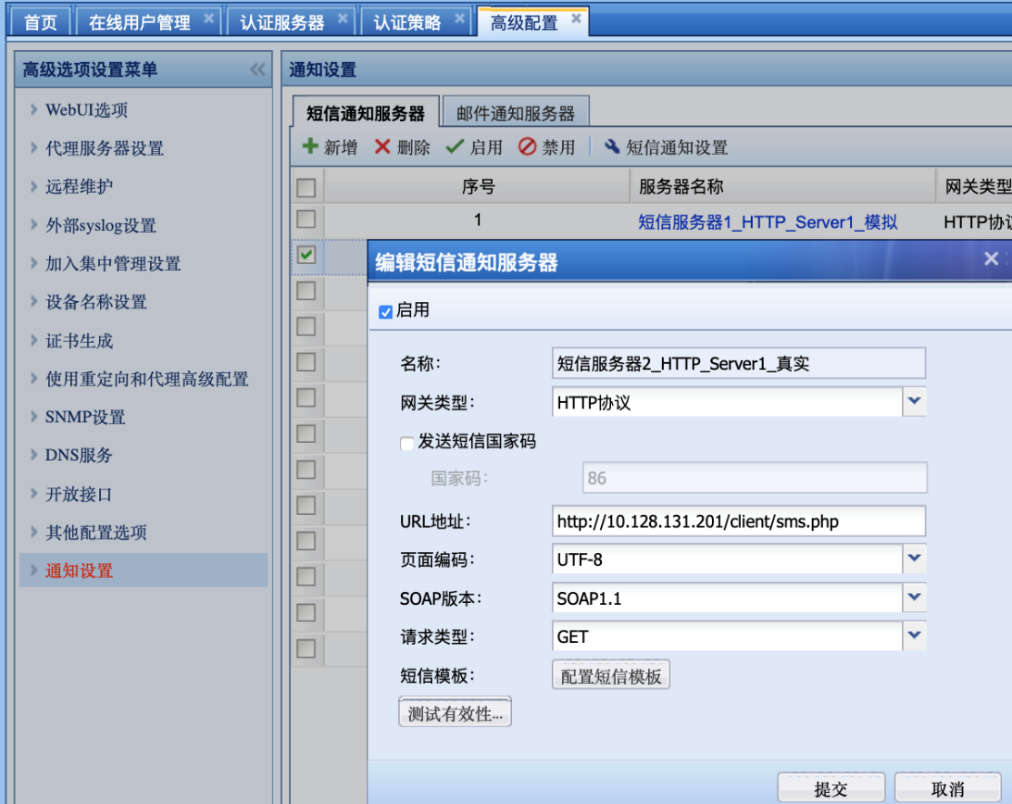Image resolution: width=1012 pixels, height=804 pixels.
Task: Select SNMP设置 in the sidebar menu
Action: [x=85, y=417]
